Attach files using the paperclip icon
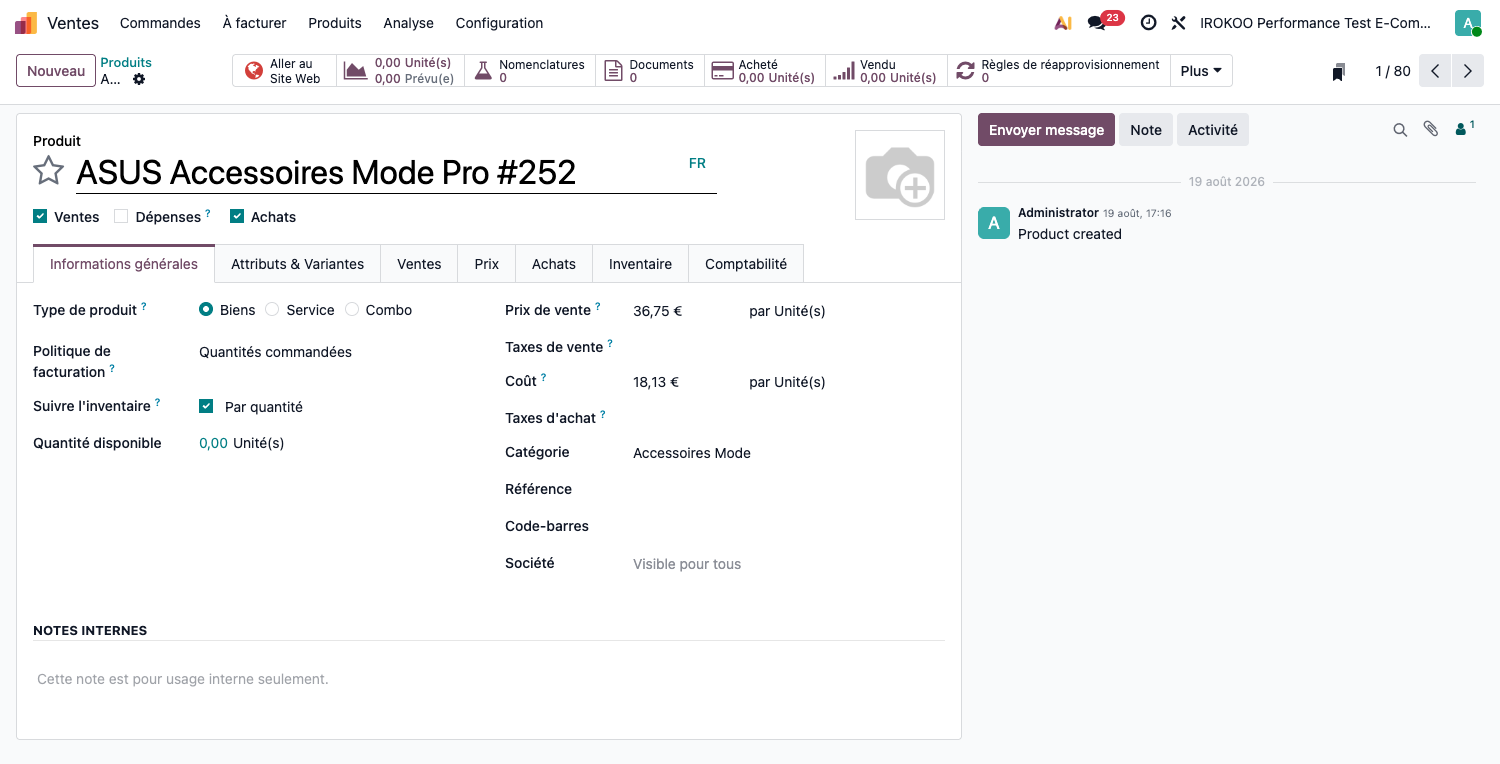 (1431, 129)
